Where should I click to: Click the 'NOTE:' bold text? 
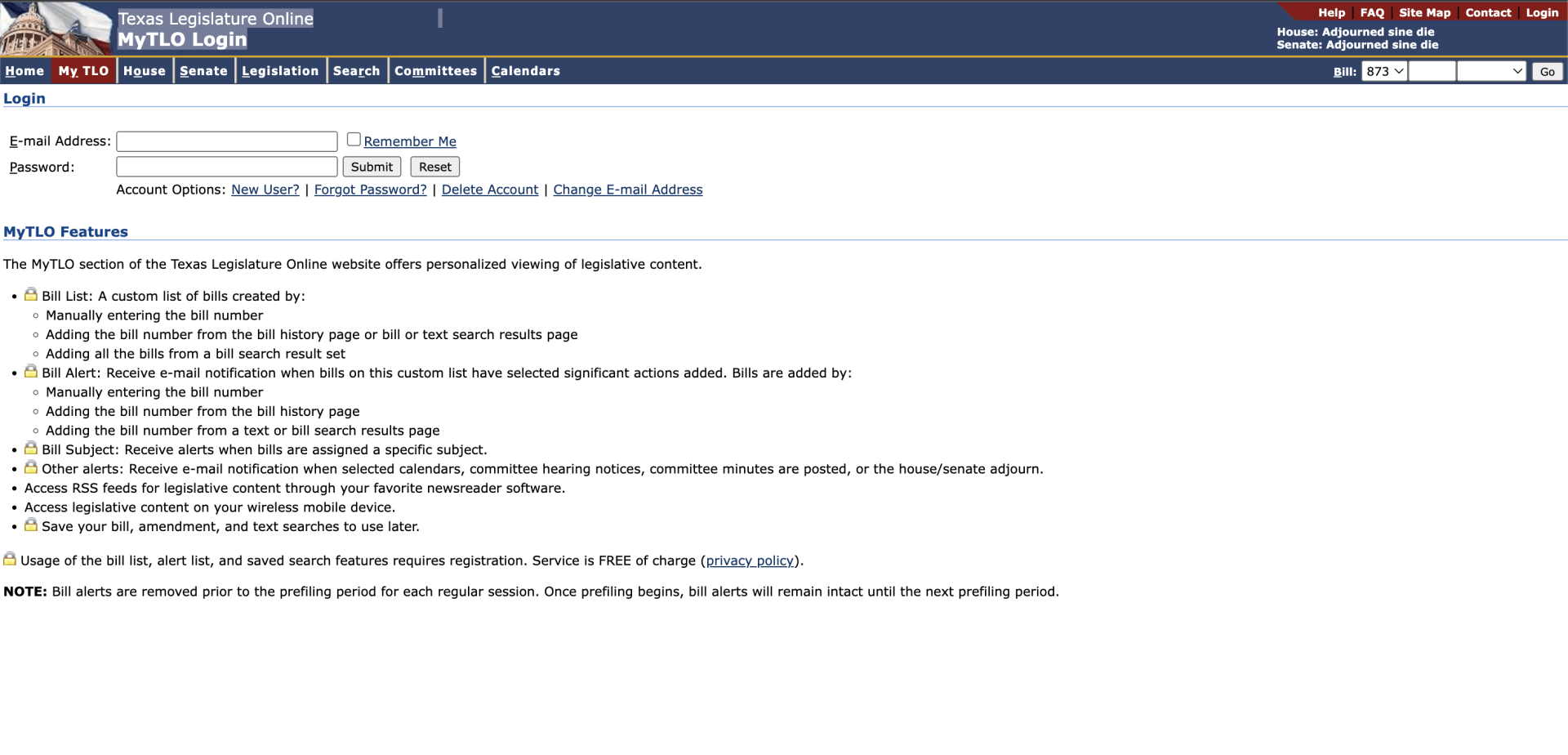pyautogui.click(x=25, y=592)
